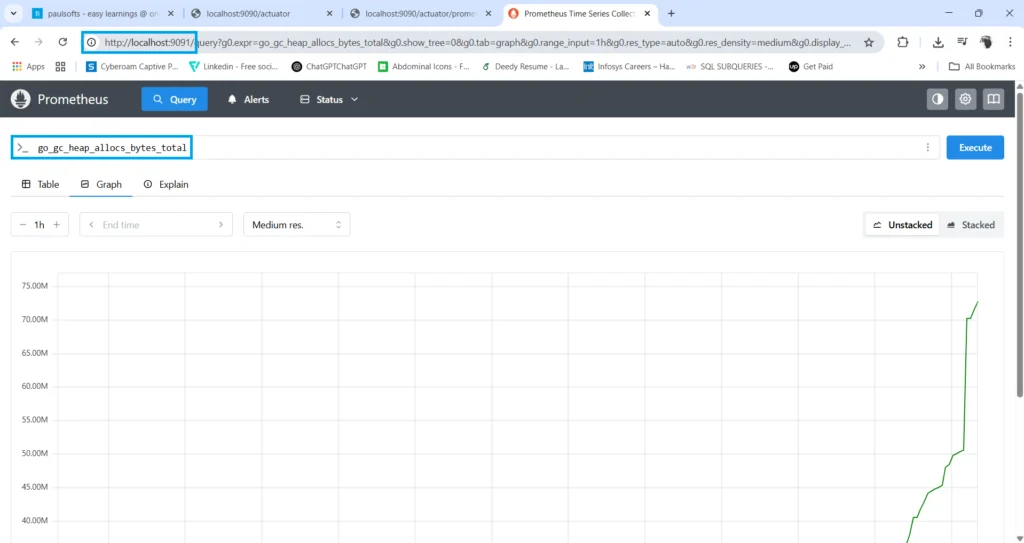The image size is (1024, 543).
Task: Open the Abdominal Icons bookmark
Action: pyautogui.click(x=424, y=67)
